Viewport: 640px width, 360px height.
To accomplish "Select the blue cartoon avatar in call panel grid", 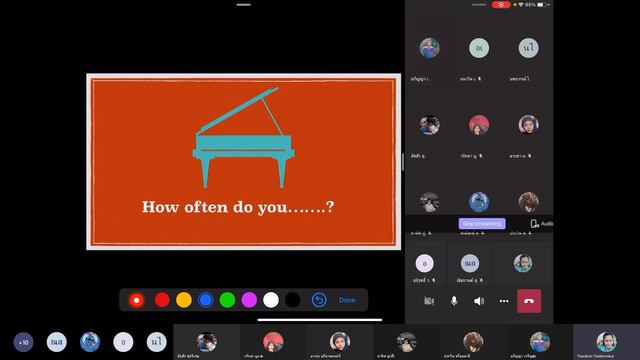I will [479, 202].
